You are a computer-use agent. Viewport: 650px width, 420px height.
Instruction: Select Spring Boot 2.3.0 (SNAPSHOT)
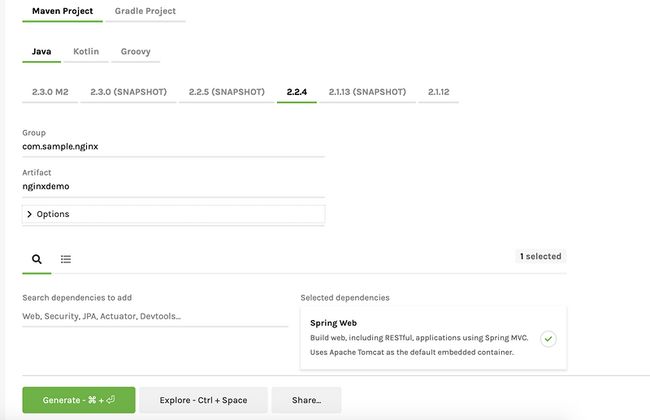129,92
